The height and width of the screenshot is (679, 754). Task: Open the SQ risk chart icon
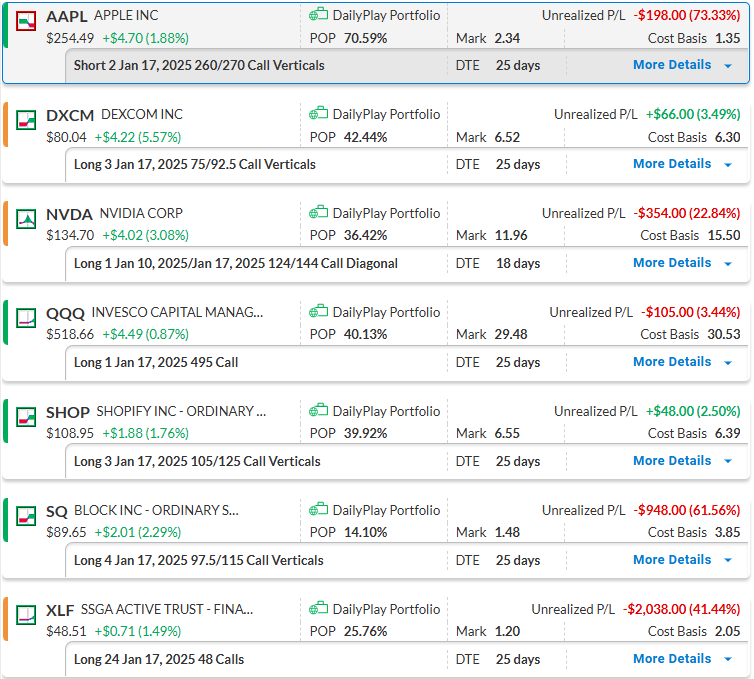point(26,516)
